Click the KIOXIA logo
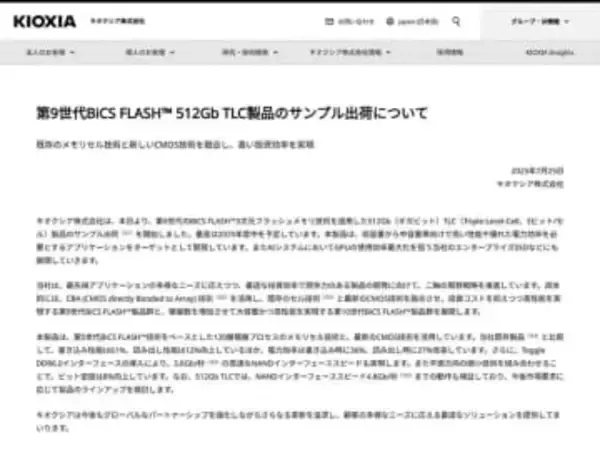600x450 pixels. click(x=44, y=21)
